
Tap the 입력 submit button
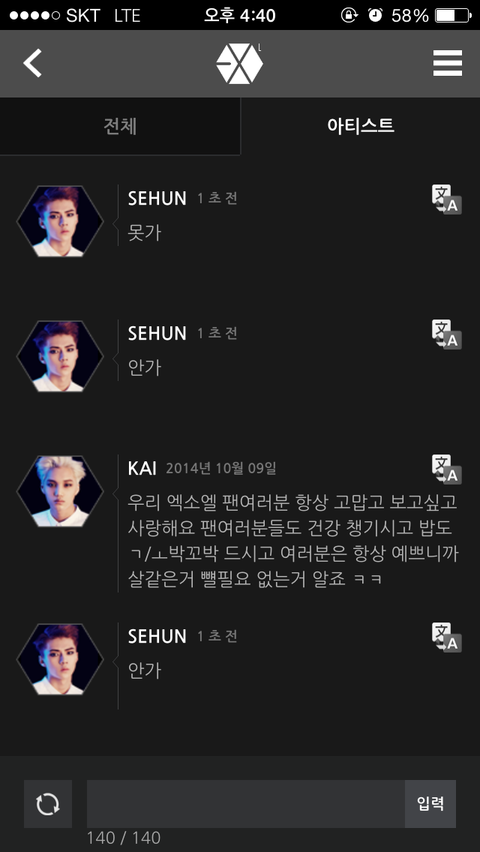pyautogui.click(x=430, y=804)
